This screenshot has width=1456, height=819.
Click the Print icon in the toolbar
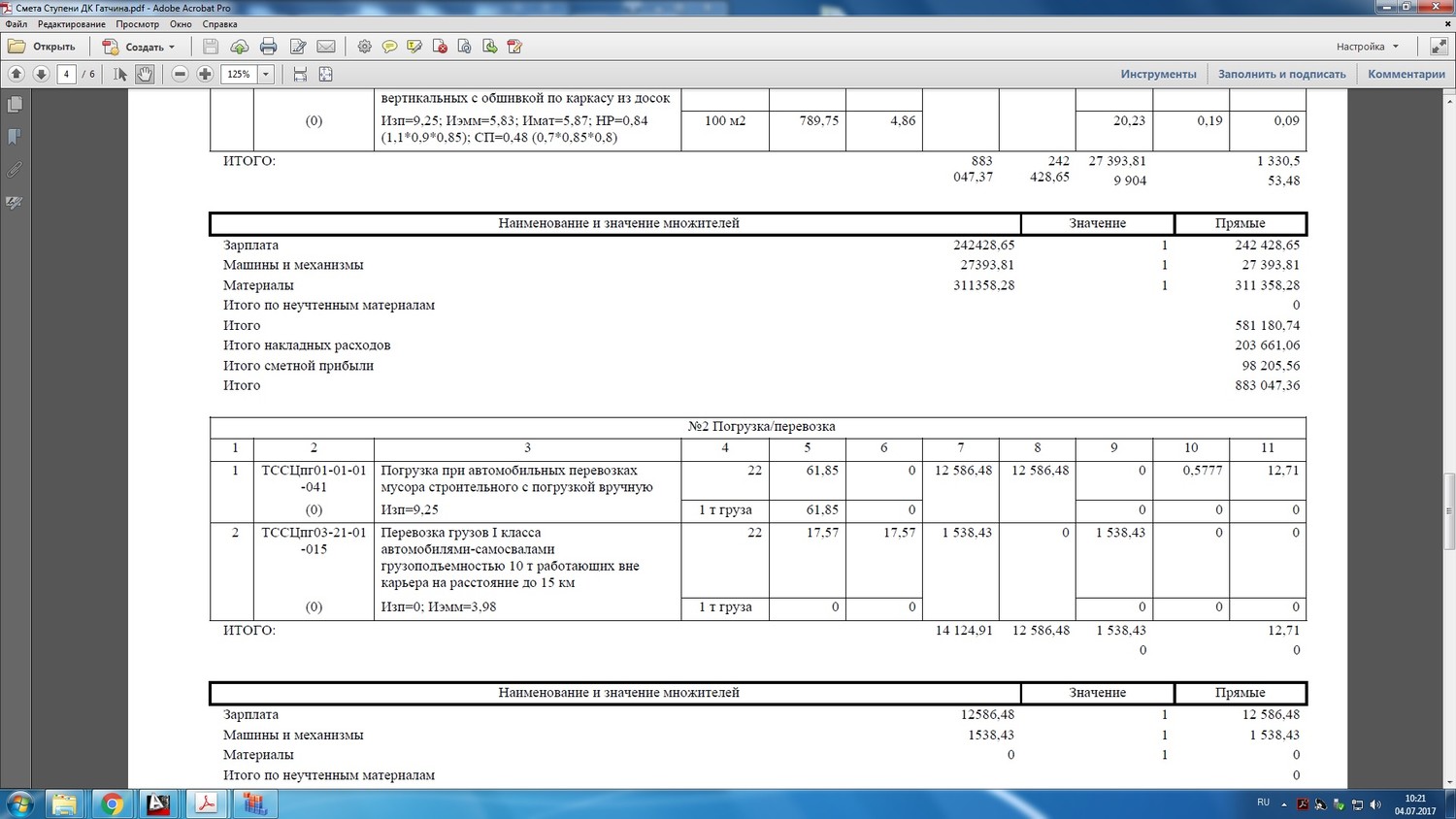click(x=269, y=47)
